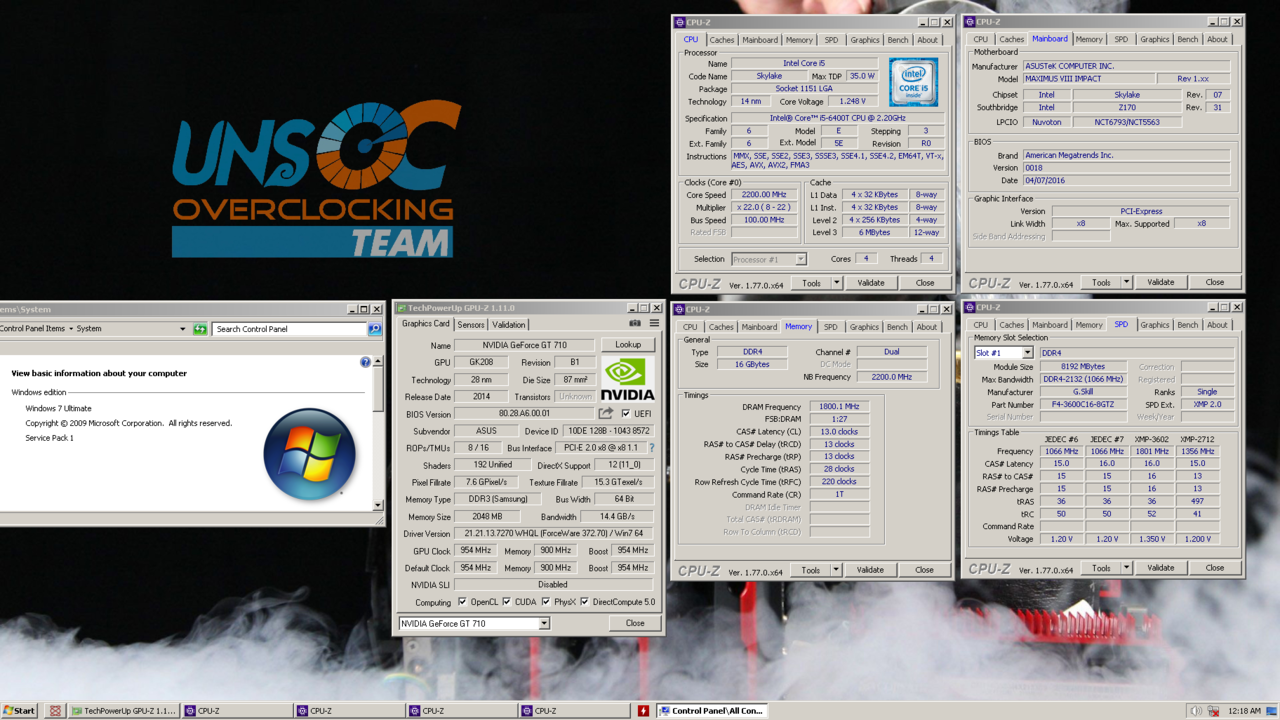
Task: Expand Tools arrow in CPU-Z Mainboard window
Action: click(1126, 282)
